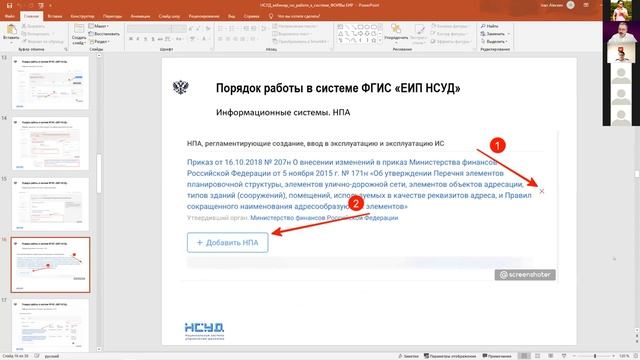Click Примечания in the status bar

(x=497, y=356)
